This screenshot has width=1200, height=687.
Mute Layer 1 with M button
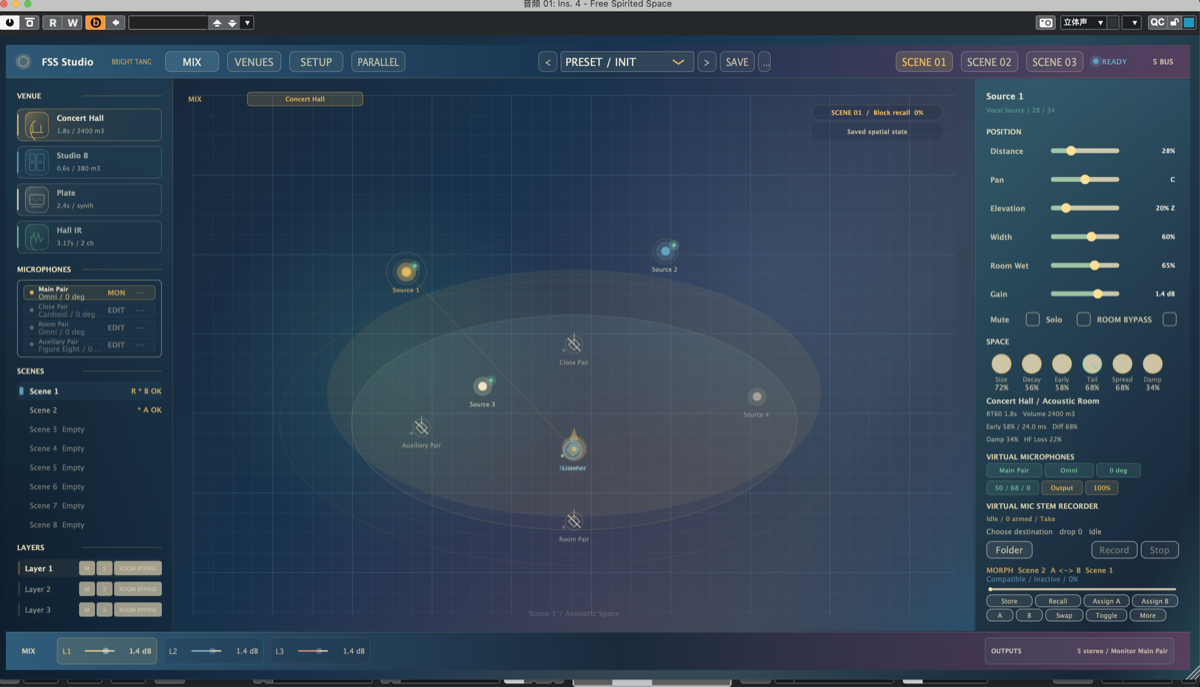coord(87,568)
